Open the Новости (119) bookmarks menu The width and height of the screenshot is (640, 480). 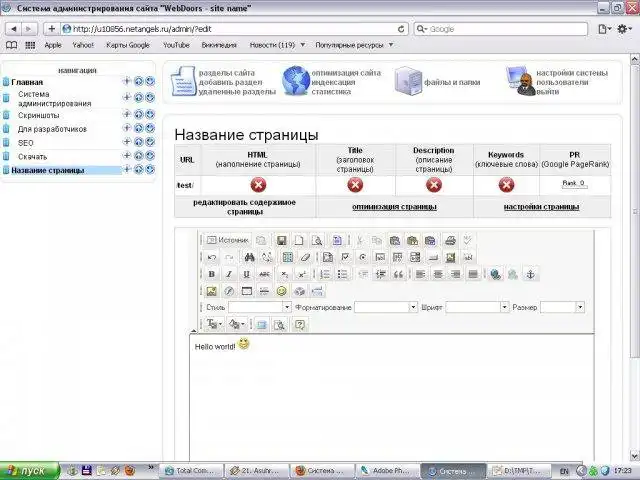(x=277, y=45)
